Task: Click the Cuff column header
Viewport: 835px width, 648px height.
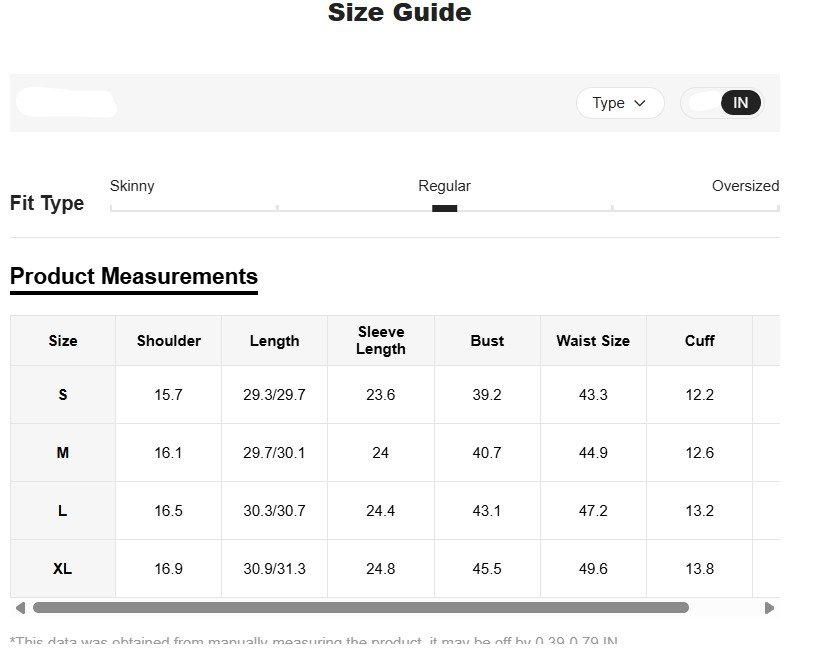Action: pyautogui.click(x=700, y=341)
